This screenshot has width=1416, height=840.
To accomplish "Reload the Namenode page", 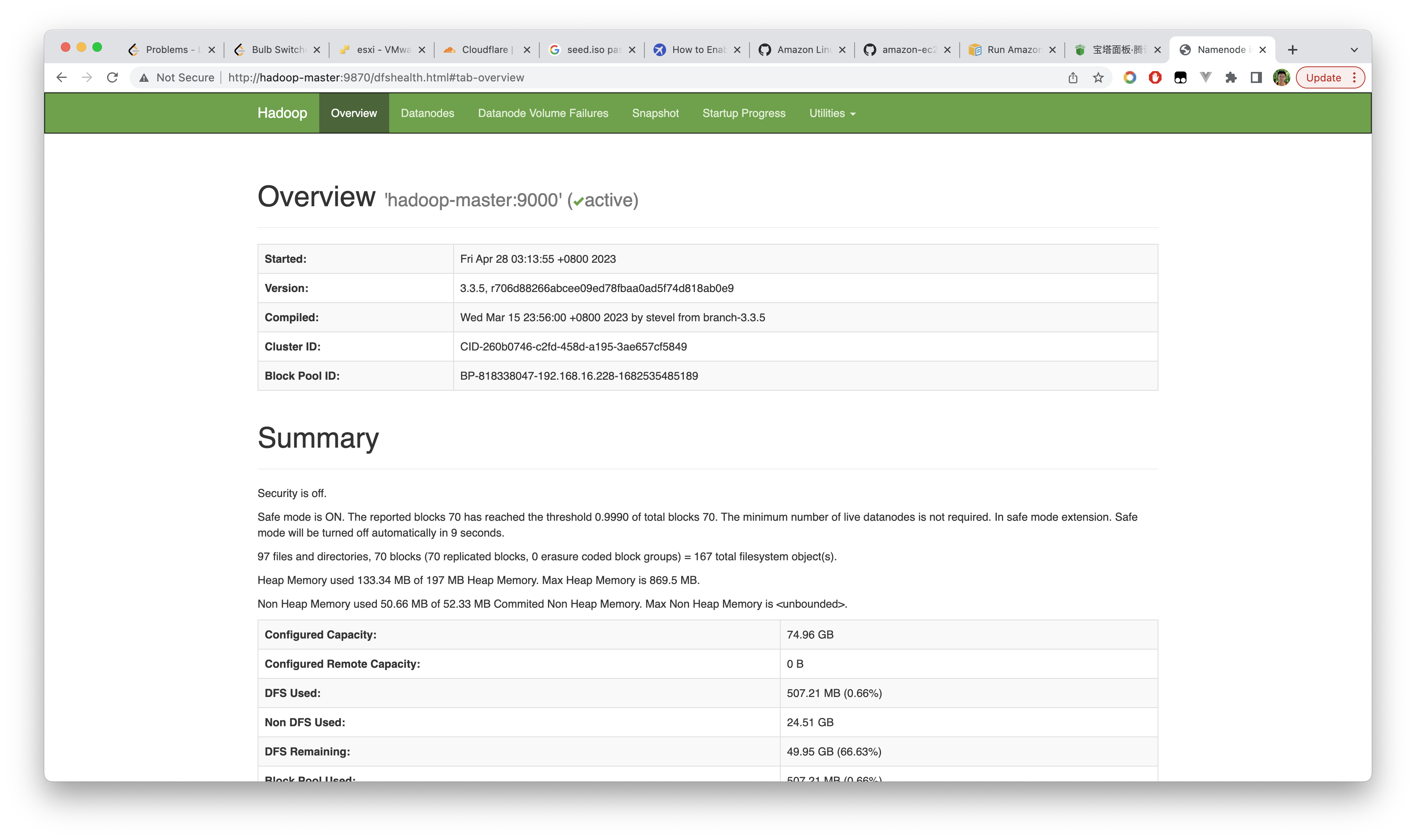I will 112,77.
